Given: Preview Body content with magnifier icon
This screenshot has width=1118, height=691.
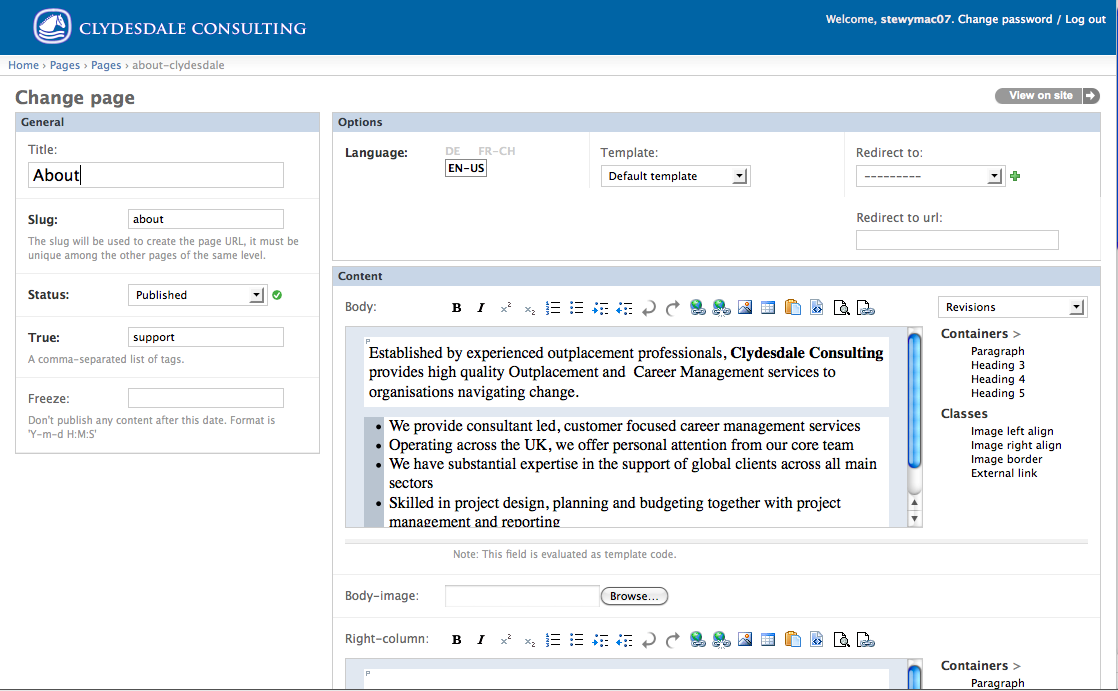Looking at the screenshot, I should 841,308.
